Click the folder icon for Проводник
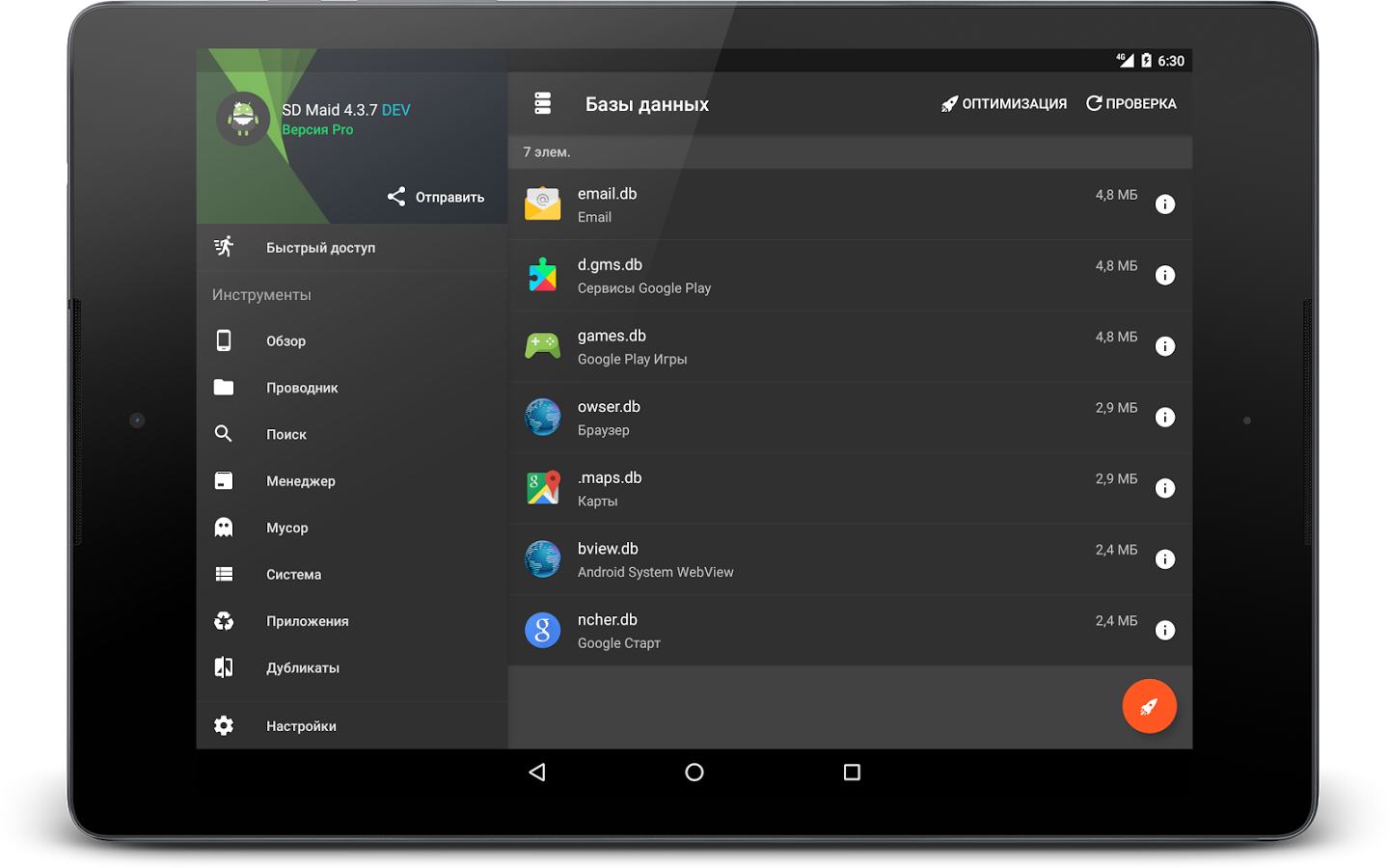The image size is (1388, 868). 224,387
